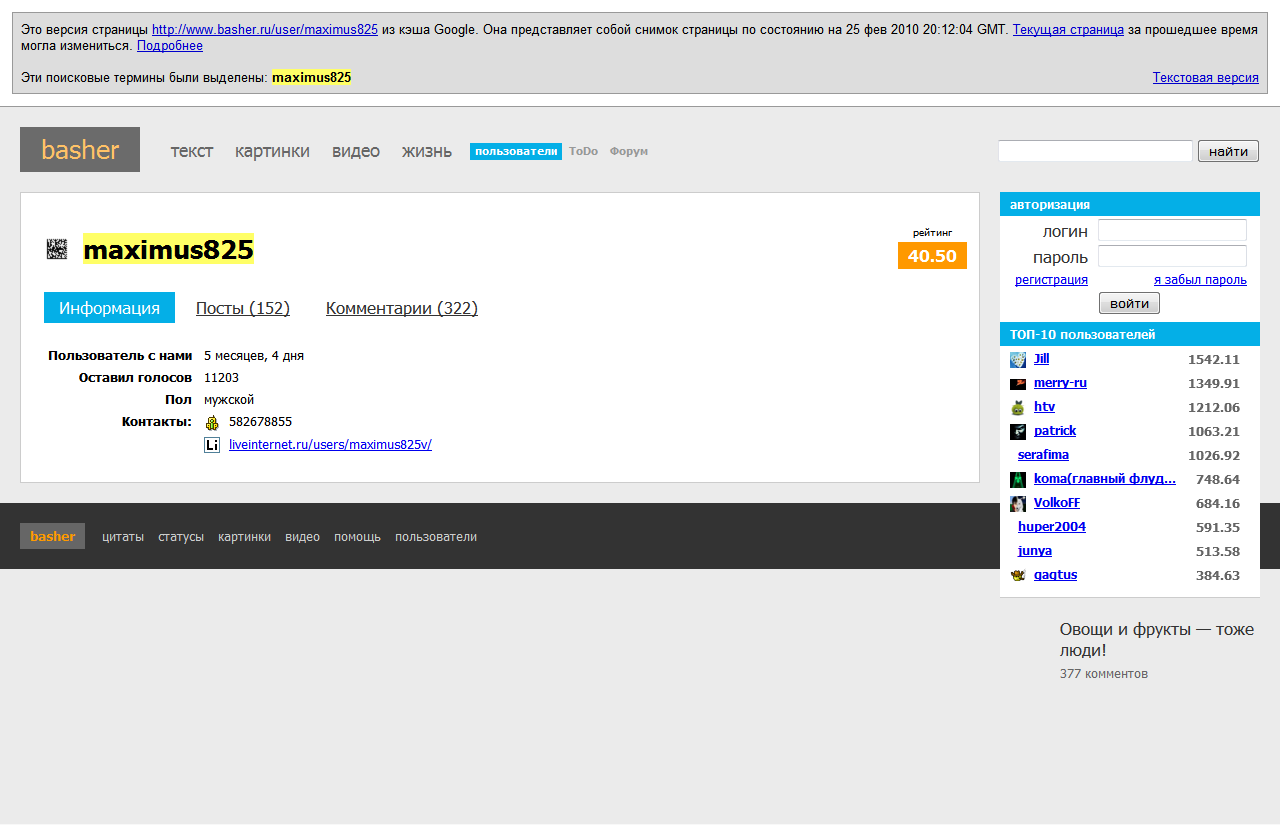Click the orange 40.50 rating badge
The width and height of the screenshot is (1280, 825).
[932, 256]
